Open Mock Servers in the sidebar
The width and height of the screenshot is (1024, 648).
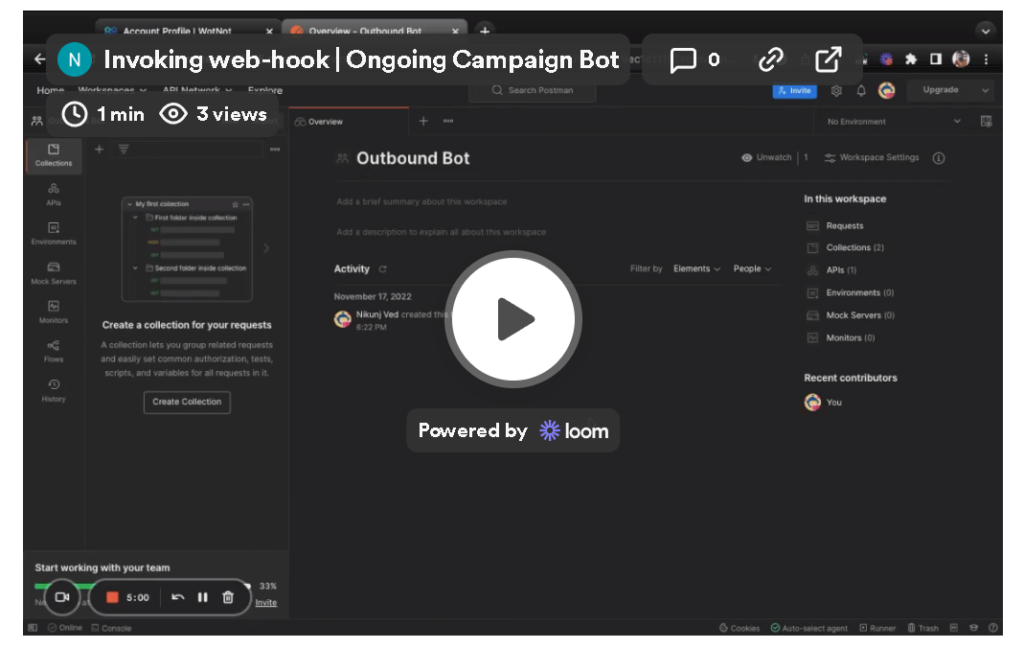(x=54, y=273)
